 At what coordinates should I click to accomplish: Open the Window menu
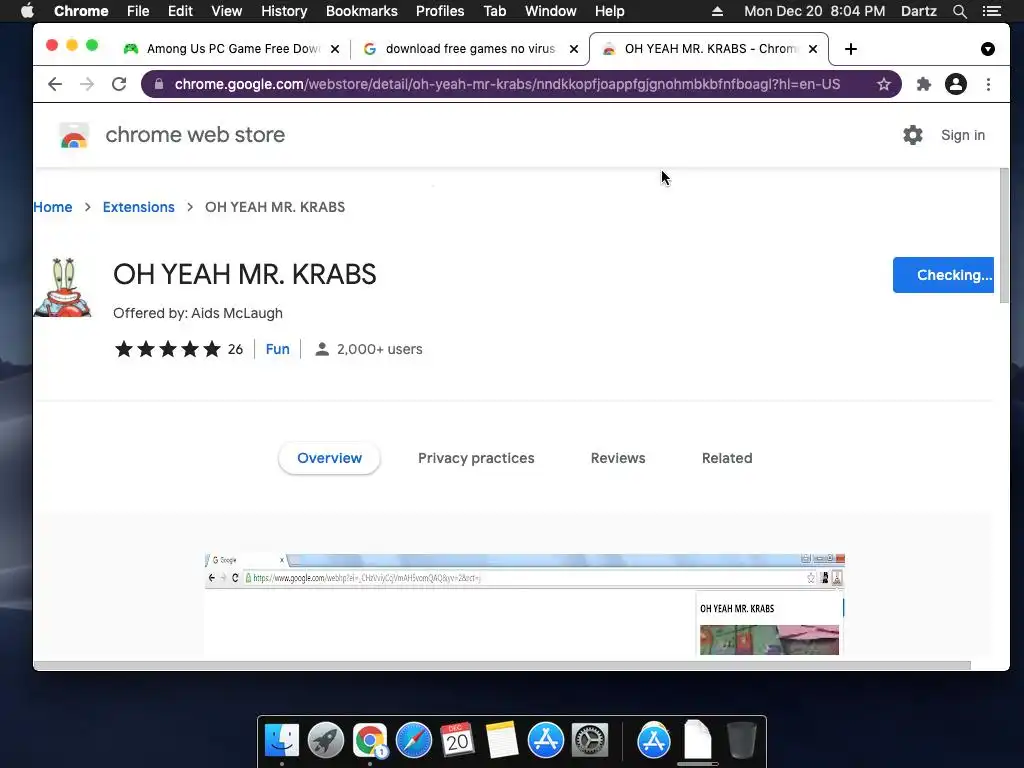click(x=551, y=11)
